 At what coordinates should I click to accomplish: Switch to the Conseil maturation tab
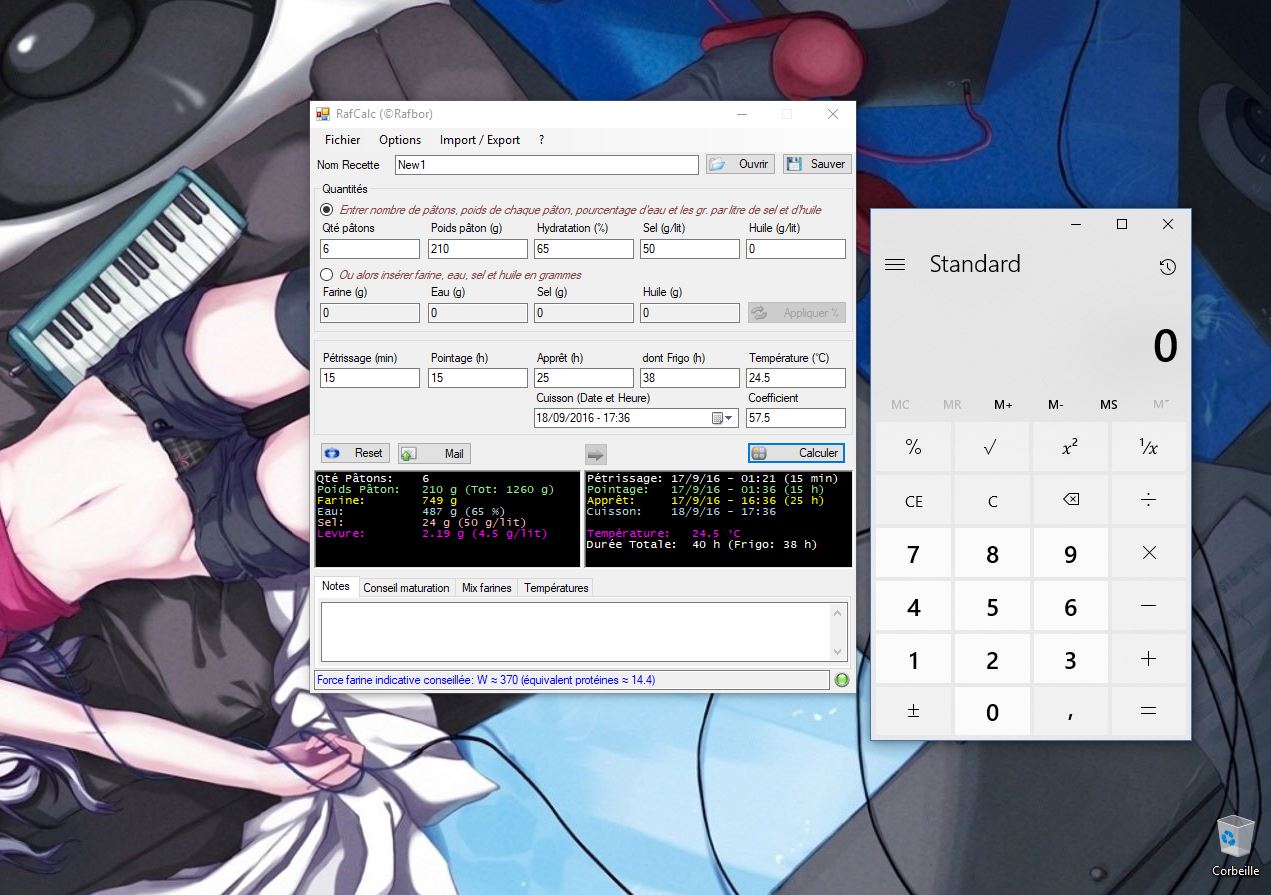(x=406, y=588)
